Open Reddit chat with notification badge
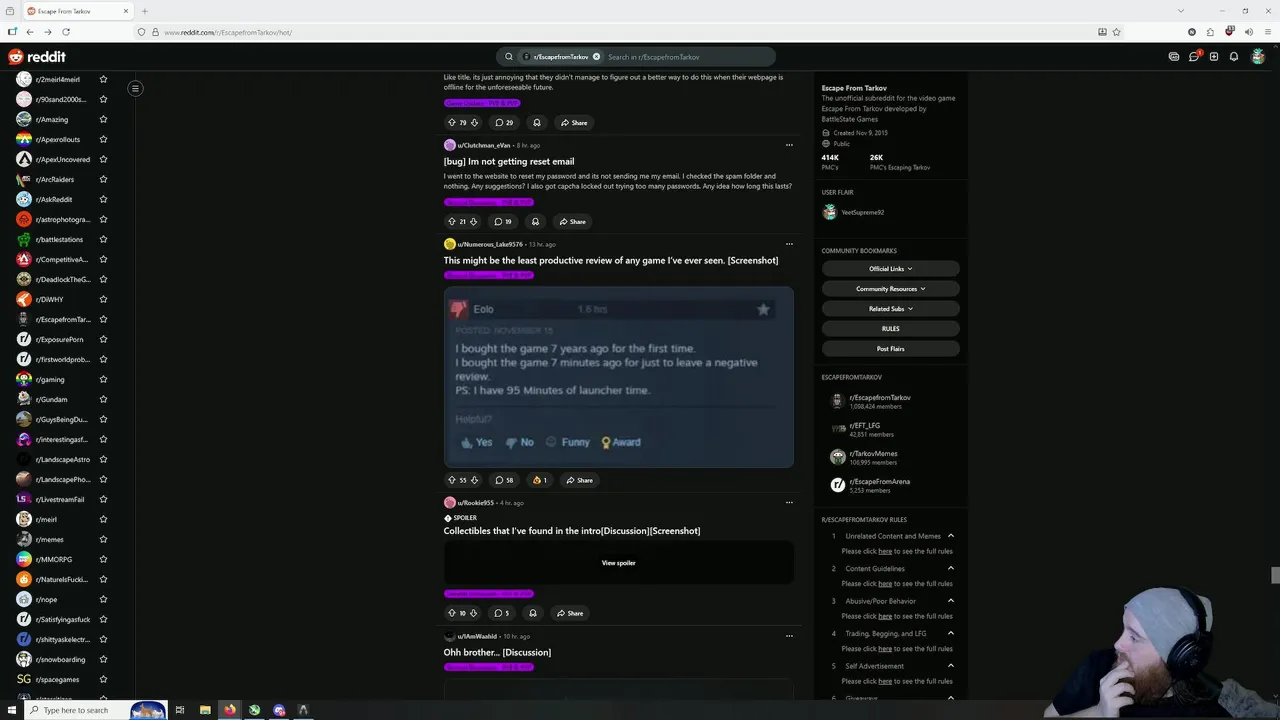 point(1194,57)
